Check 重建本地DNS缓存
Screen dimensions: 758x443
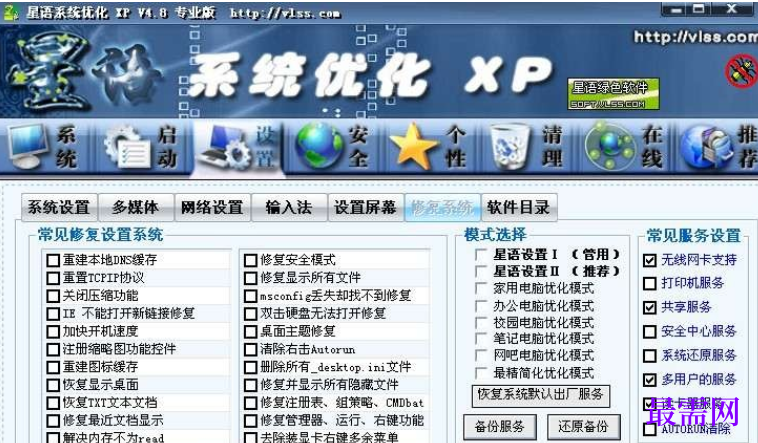coord(53,260)
